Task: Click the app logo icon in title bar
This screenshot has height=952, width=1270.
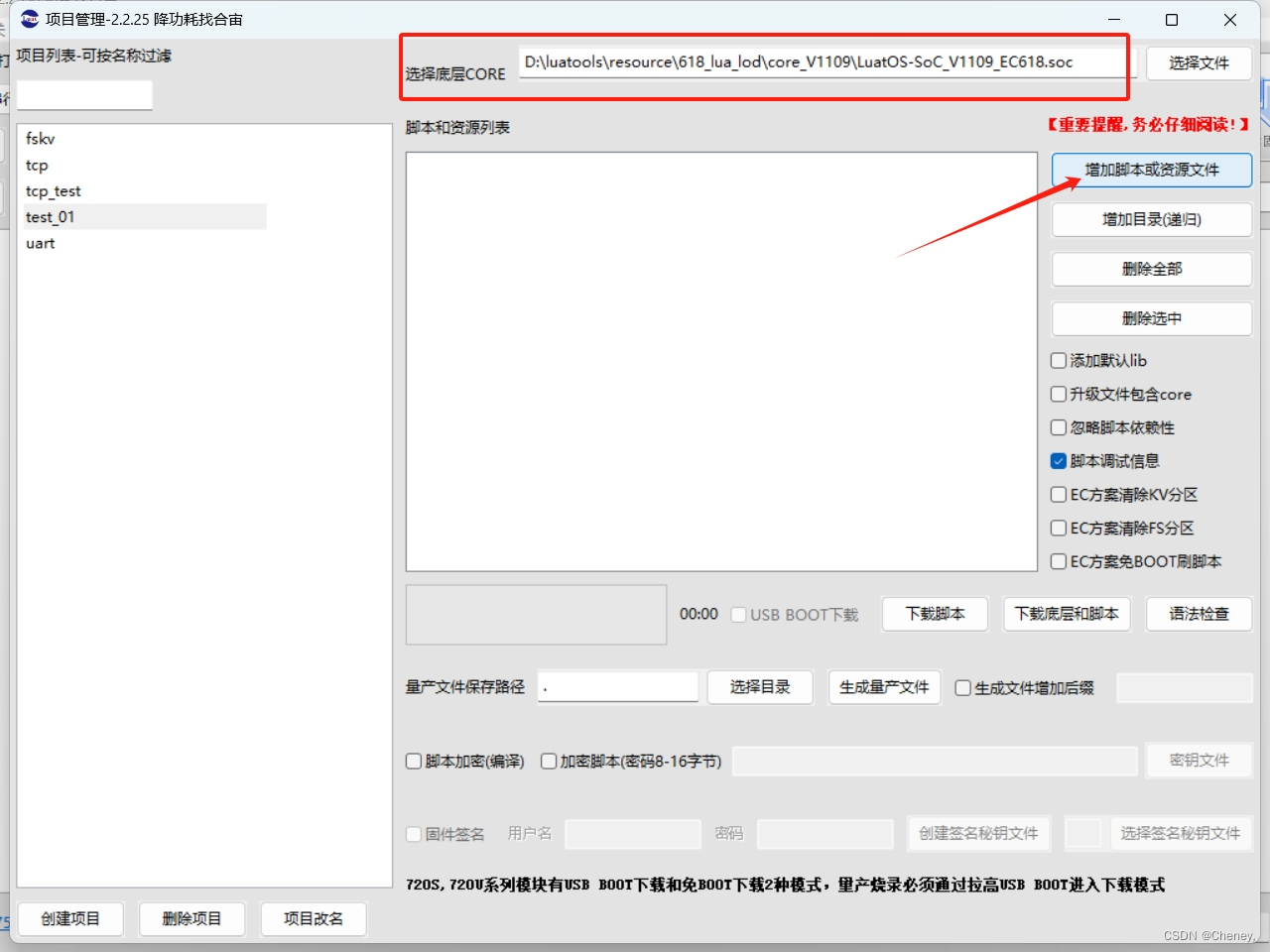Action: tap(30, 19)
